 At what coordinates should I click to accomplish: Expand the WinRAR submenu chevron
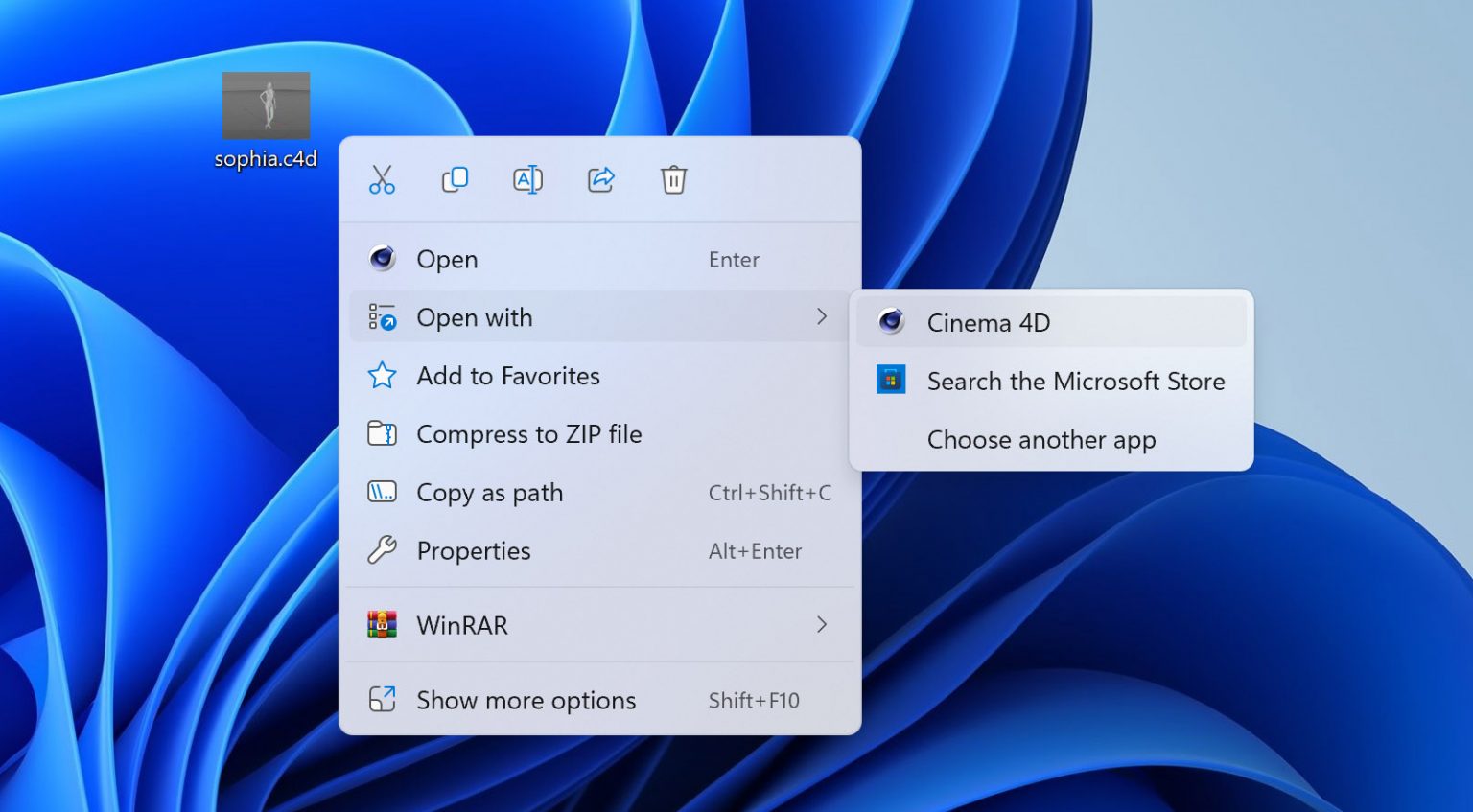[821, 625]
